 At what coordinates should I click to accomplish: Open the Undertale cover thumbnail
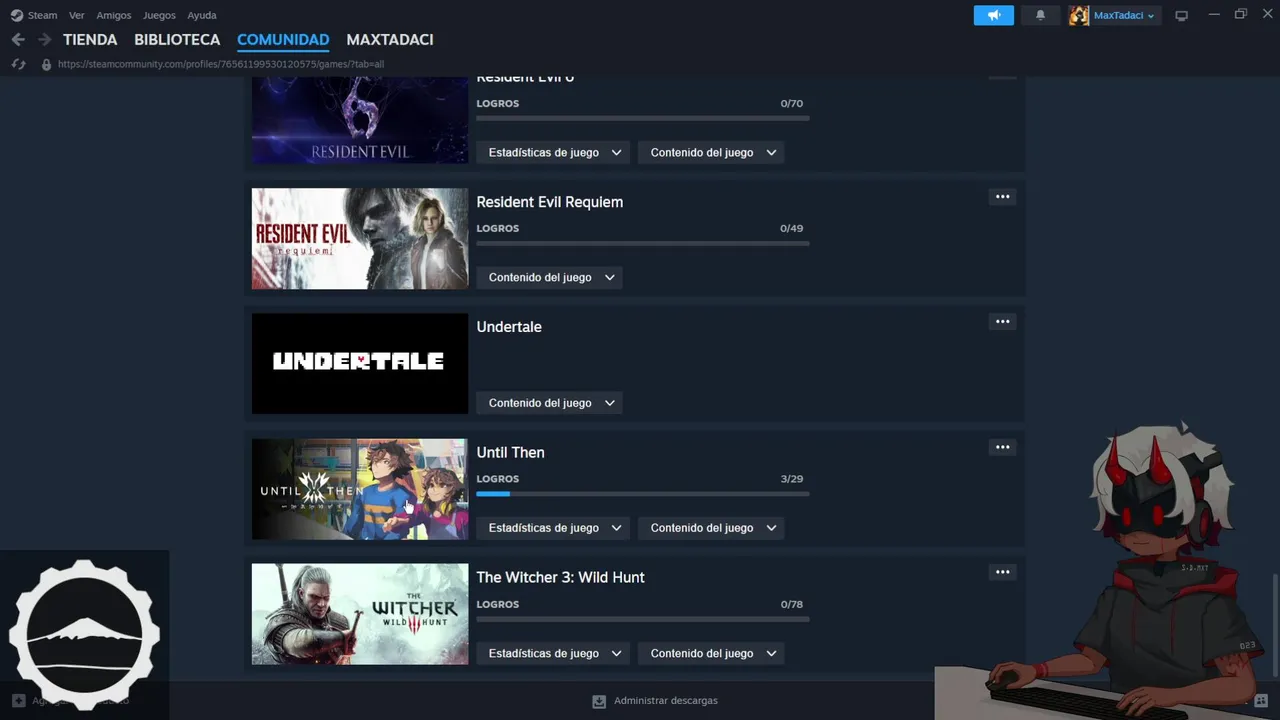point(360,364)
